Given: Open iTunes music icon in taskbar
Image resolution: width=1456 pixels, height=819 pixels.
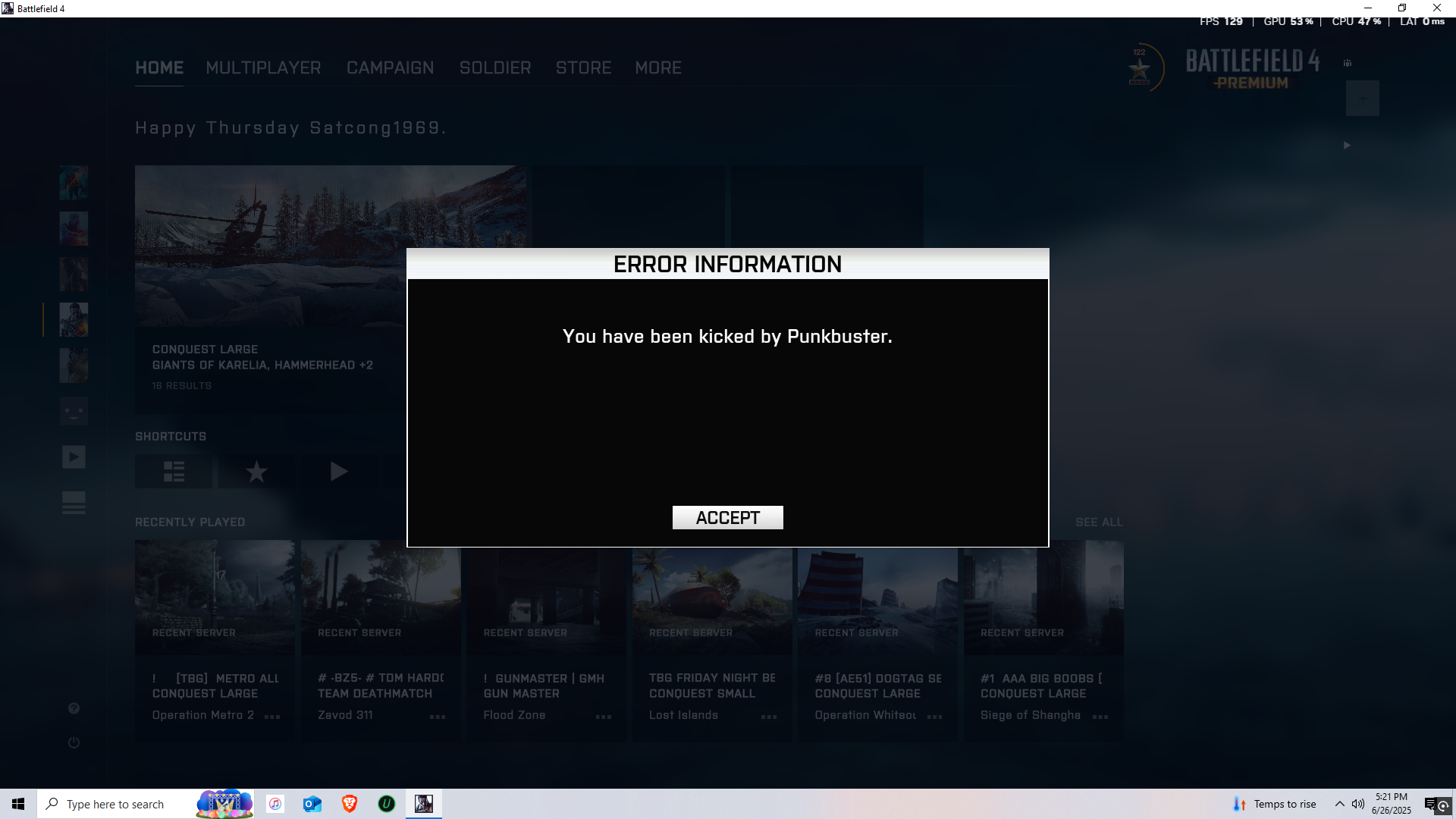Looking at the screenshot, I should tap(275, 804).
